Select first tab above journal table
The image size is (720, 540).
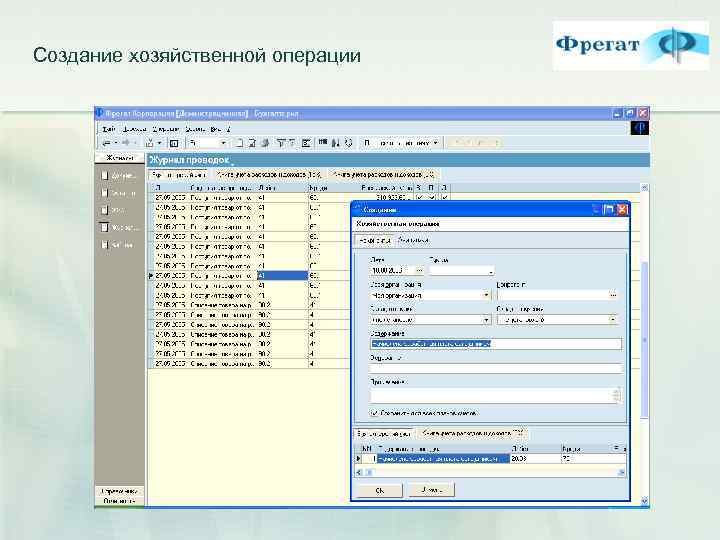coord(178,174)
